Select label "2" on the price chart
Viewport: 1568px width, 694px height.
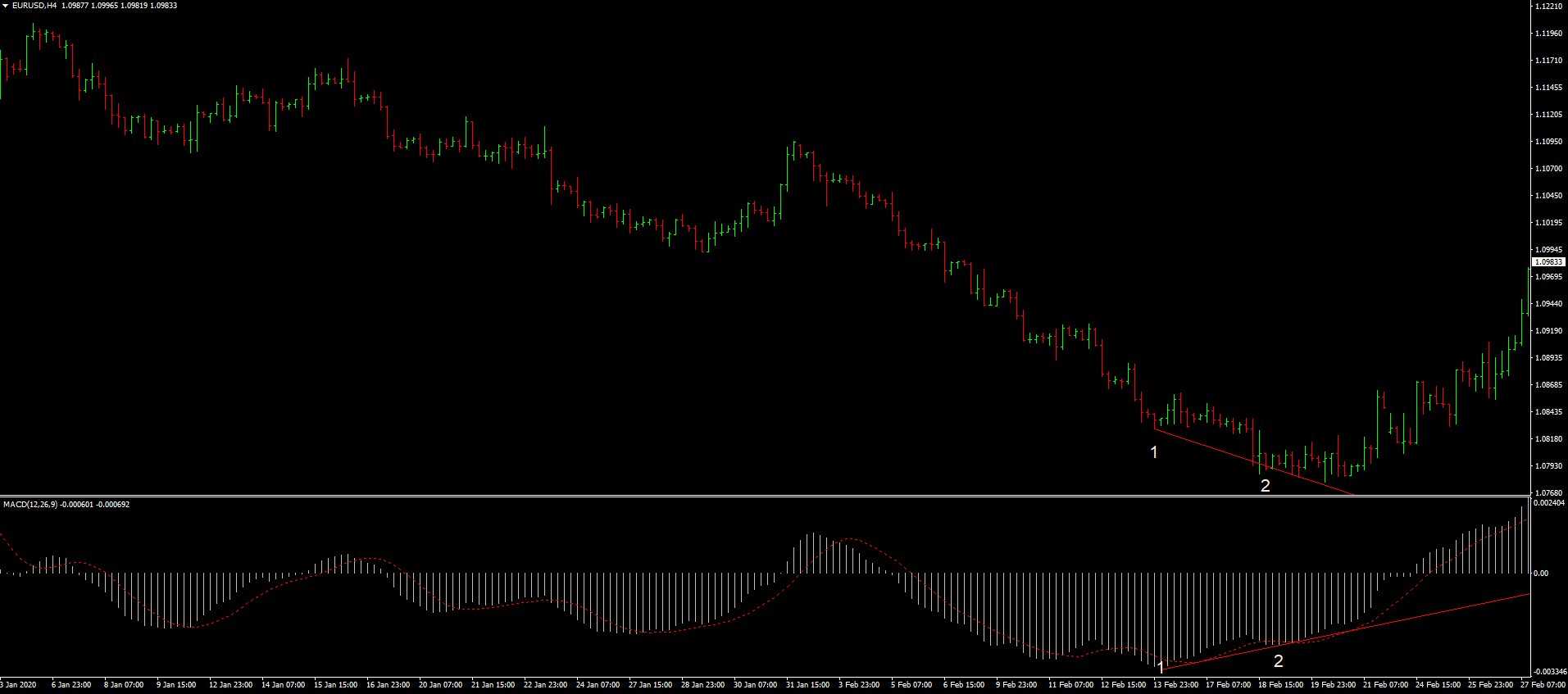(x=1265, y=486)
